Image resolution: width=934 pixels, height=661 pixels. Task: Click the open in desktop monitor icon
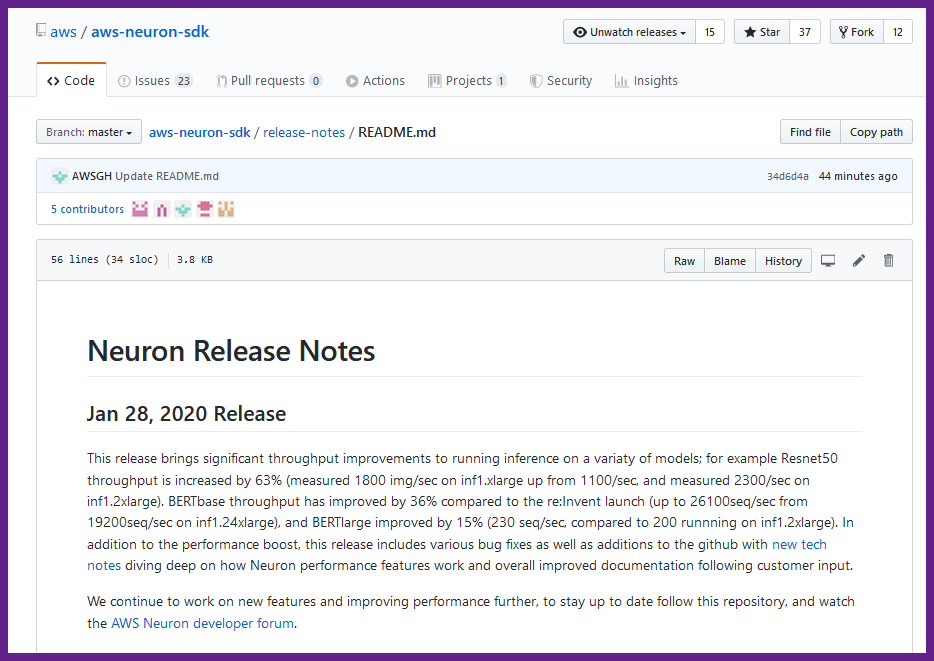[x=828, y=261]
